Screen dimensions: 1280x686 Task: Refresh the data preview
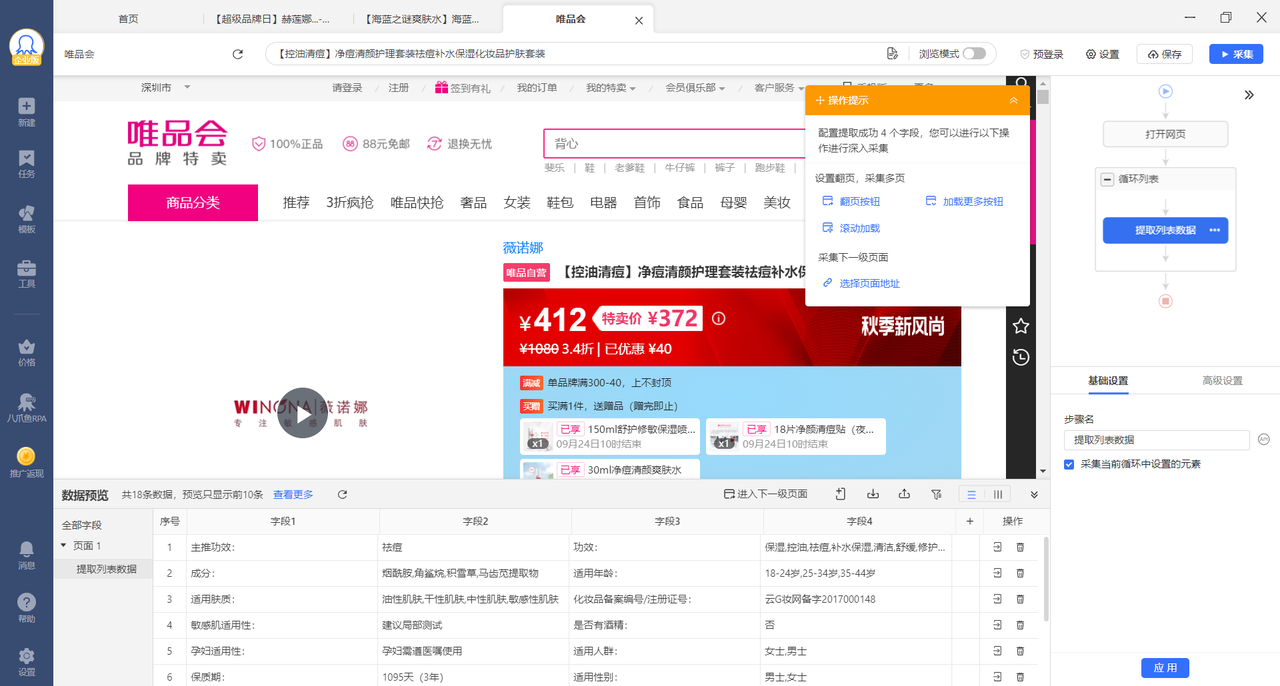pyautogui.click(x=342, y=494)
